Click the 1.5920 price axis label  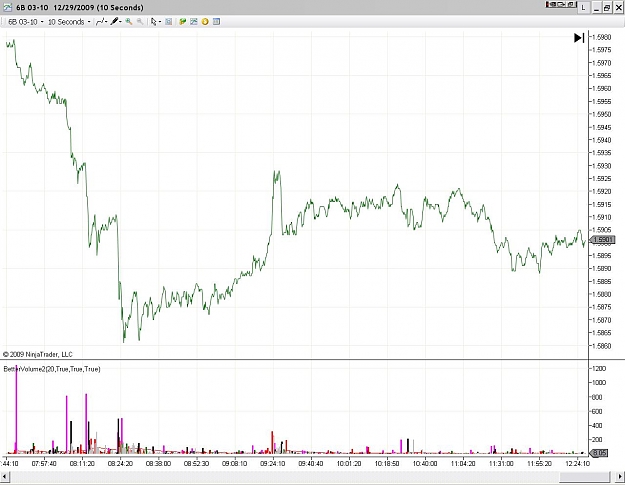tap(601, 191)
